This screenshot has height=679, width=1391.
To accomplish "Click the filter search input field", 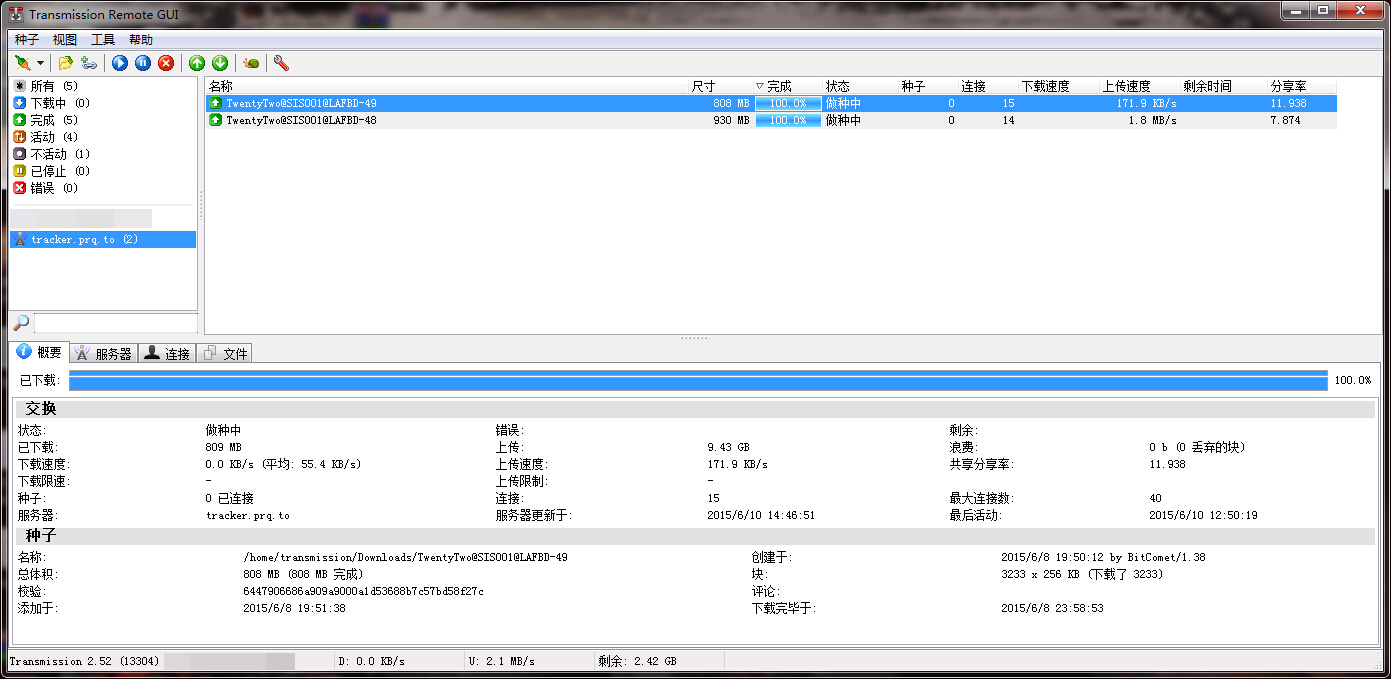I will click(115, 323).
